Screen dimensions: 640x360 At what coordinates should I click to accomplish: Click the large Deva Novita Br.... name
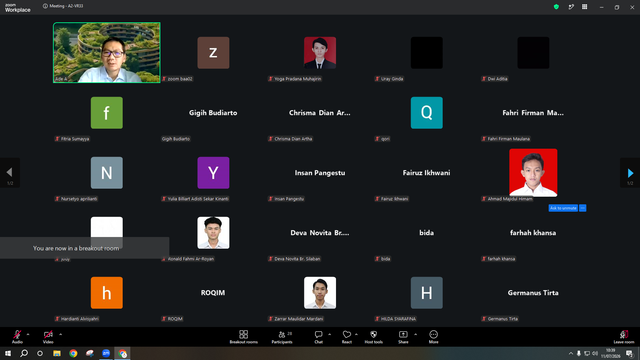320,233
